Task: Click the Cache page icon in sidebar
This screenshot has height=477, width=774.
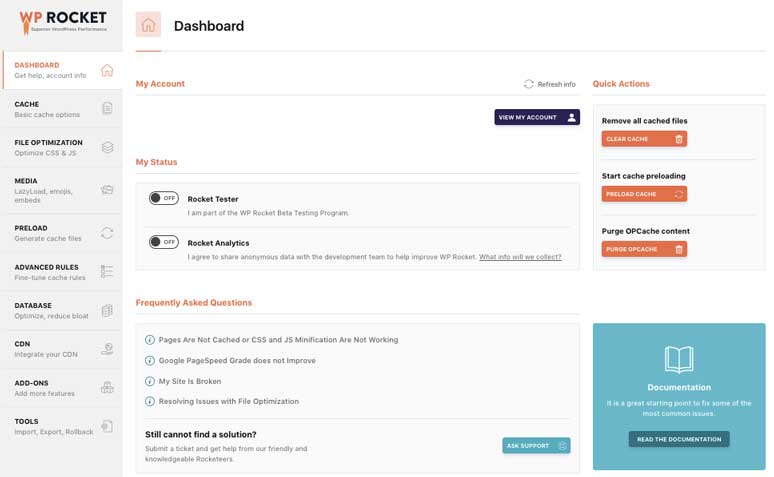Action: pyautogui.click(x=107, y=108)
